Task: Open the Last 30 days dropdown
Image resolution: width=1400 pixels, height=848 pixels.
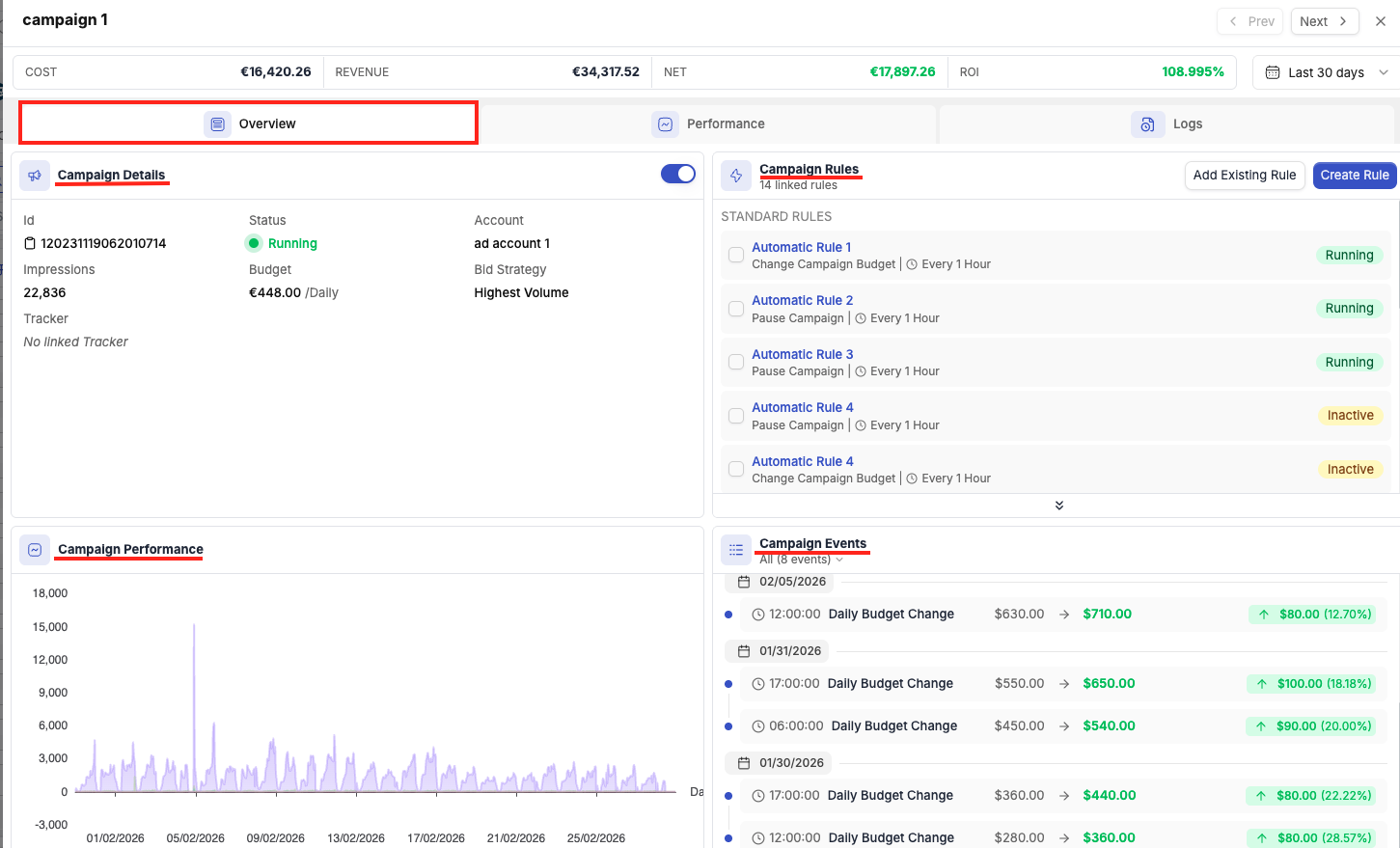Action: click(x=1327, y=73)
